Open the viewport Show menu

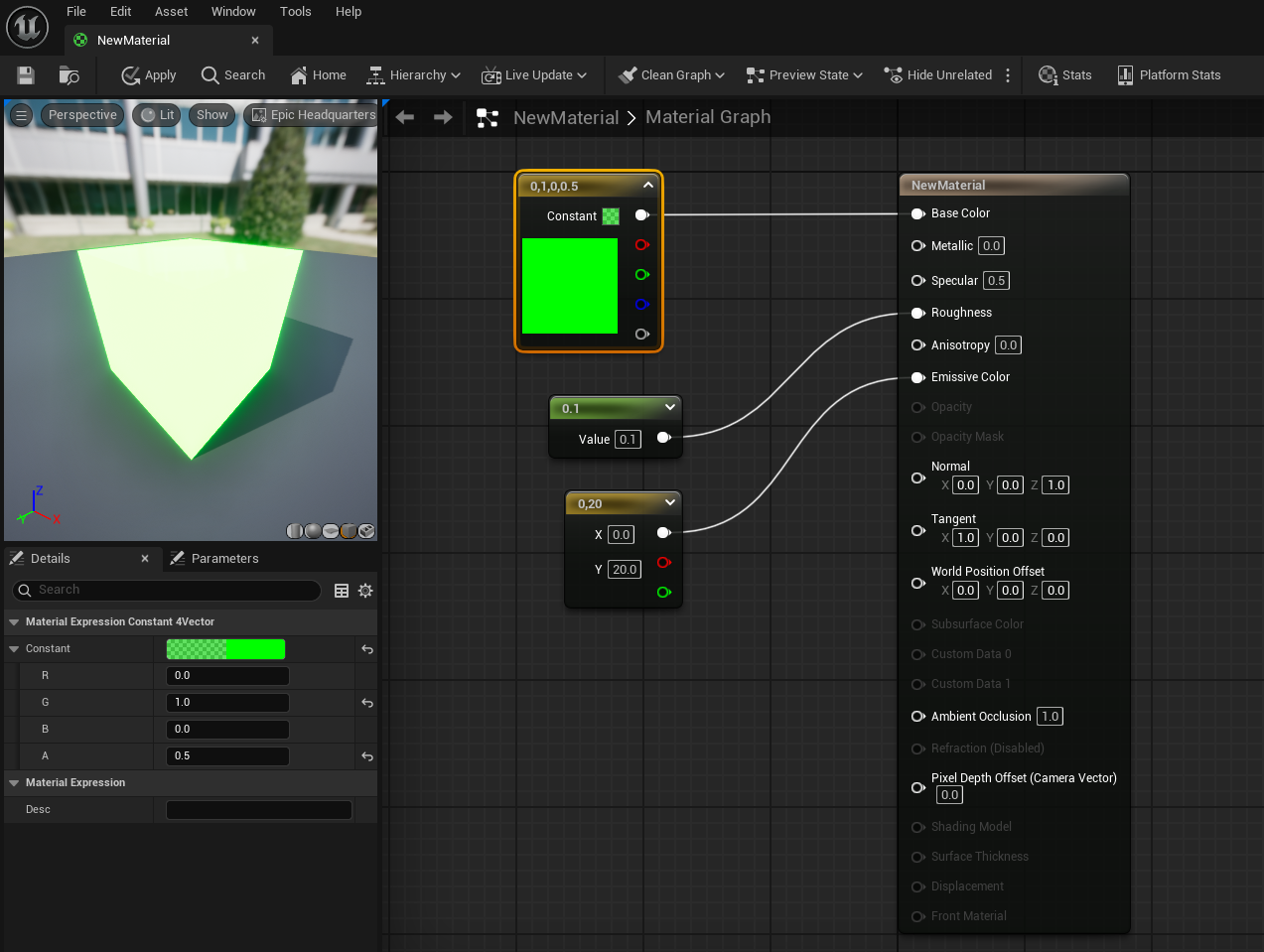coord(211,115)
